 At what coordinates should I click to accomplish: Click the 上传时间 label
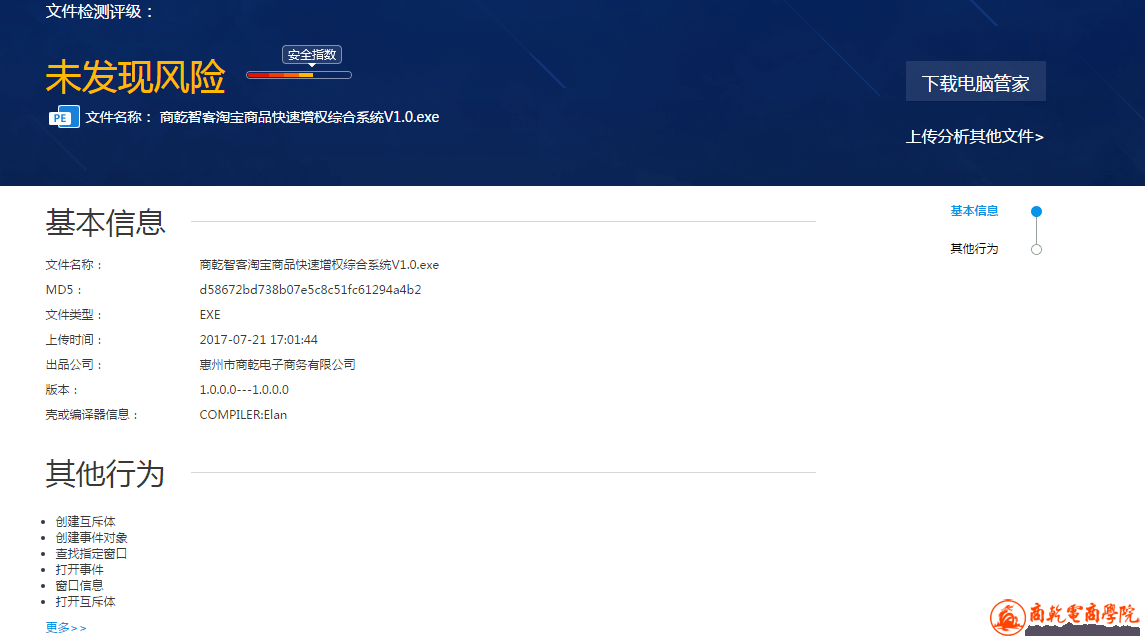coord(74,339)
